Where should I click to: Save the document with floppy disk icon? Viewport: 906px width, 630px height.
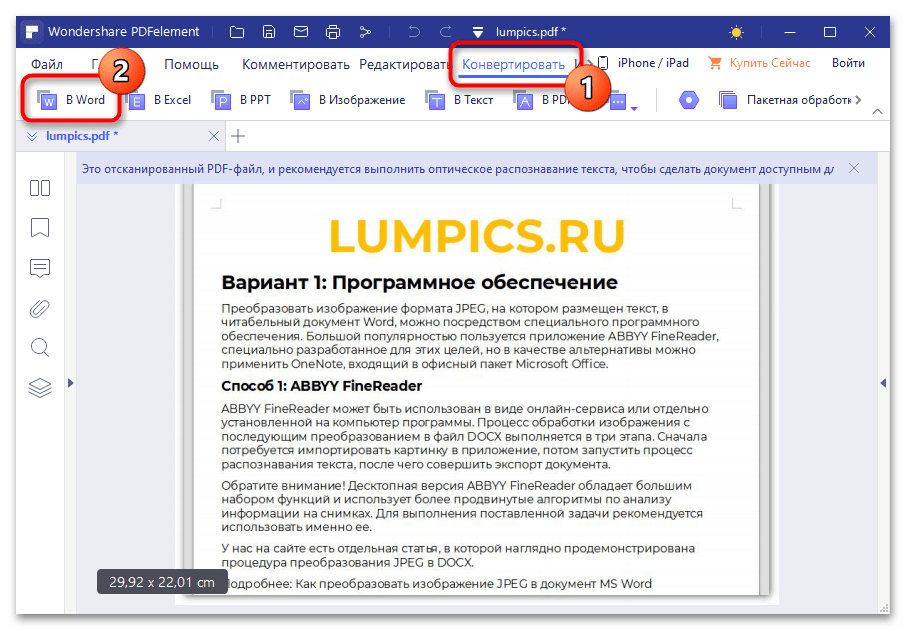coord(269,32)
